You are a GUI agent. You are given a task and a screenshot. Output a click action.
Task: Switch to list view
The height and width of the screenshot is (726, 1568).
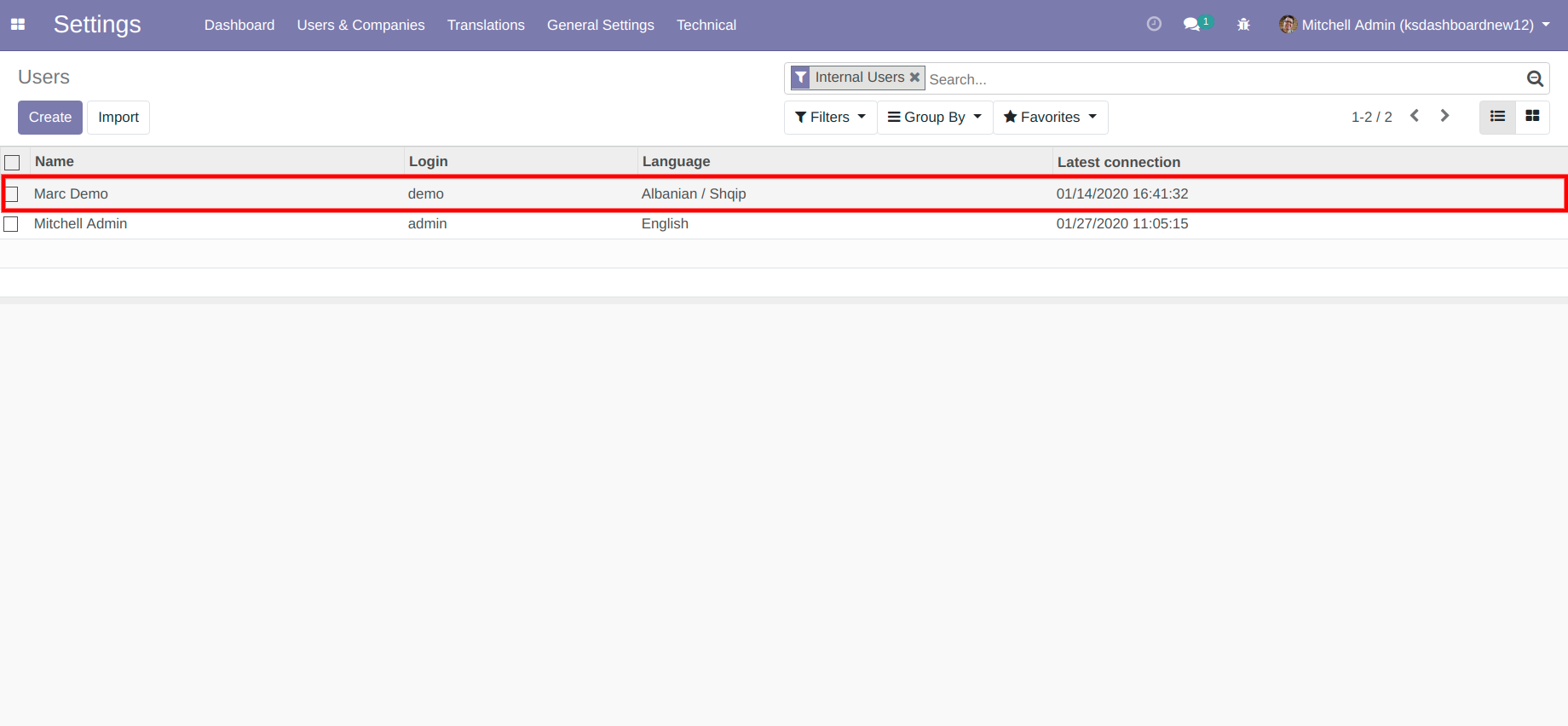(x=1497, y=117)
